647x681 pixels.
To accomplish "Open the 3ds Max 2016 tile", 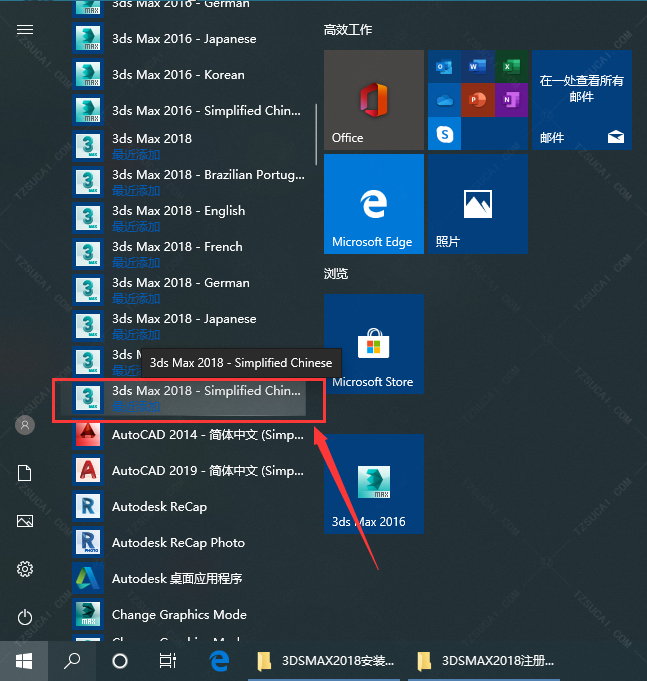I will 374,484.
